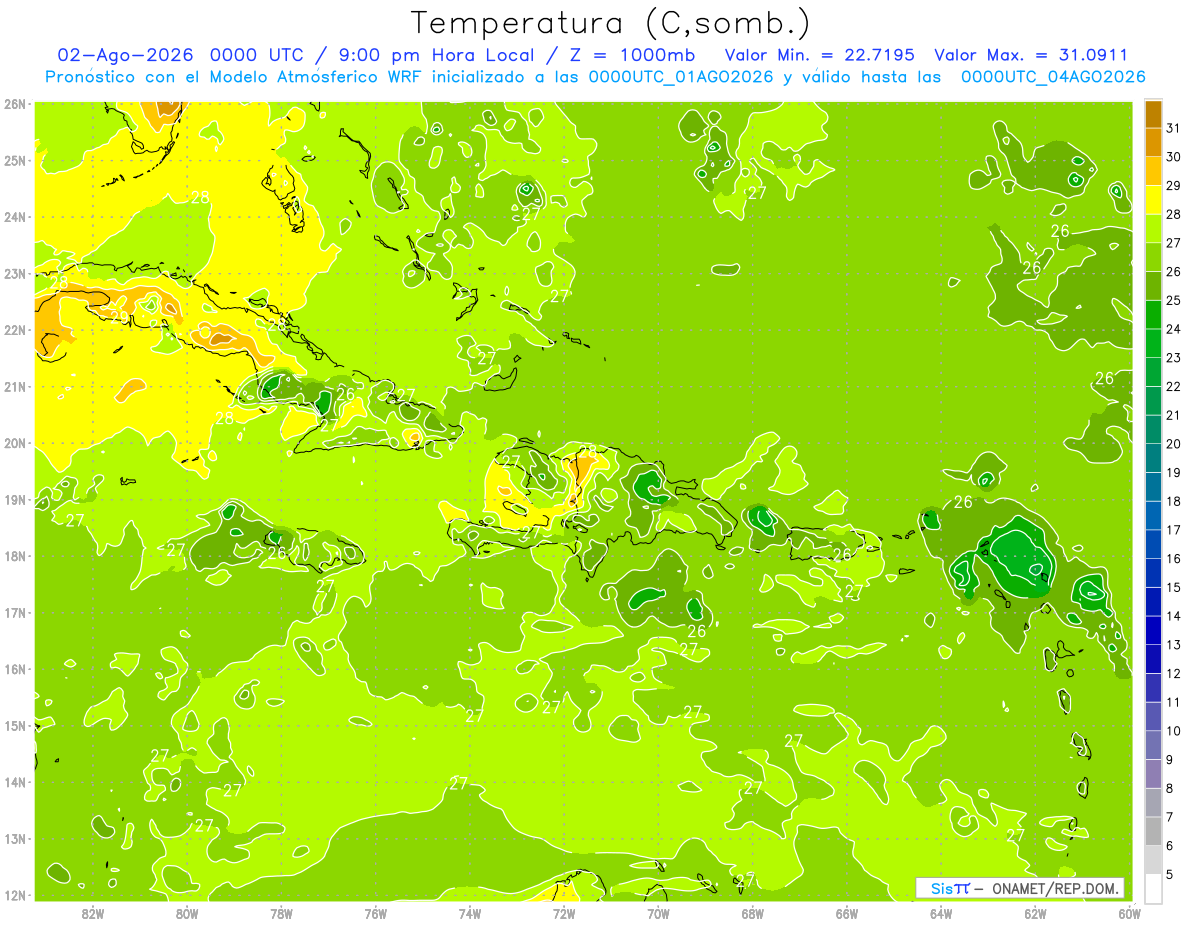Screen dimensions: 1200x927
Task: Click the latitude axis label '16N'
Action: pyautogui.click(x=15, y=669)
